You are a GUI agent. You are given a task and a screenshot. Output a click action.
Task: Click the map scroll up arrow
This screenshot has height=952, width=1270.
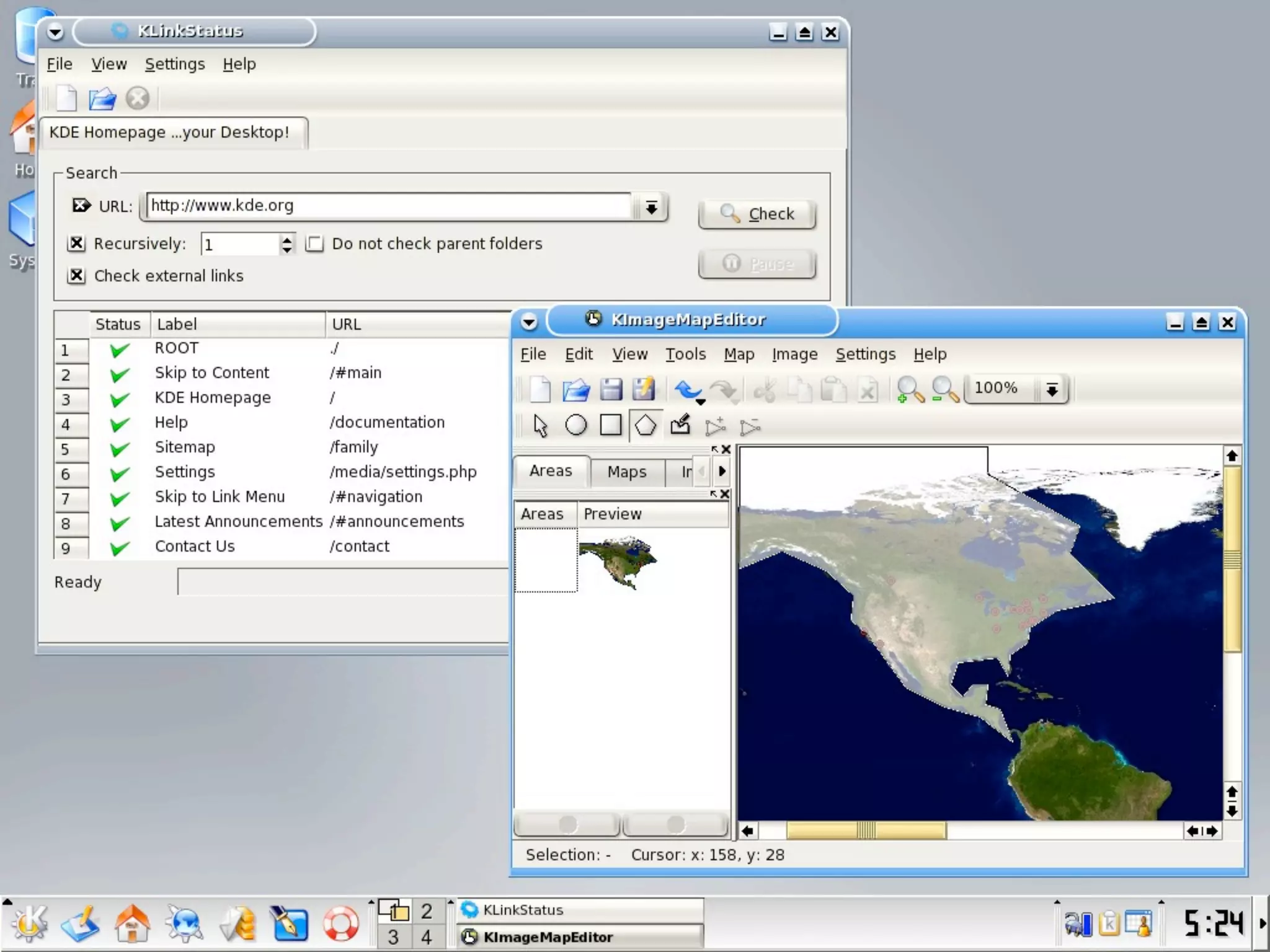coord(1232,456)
